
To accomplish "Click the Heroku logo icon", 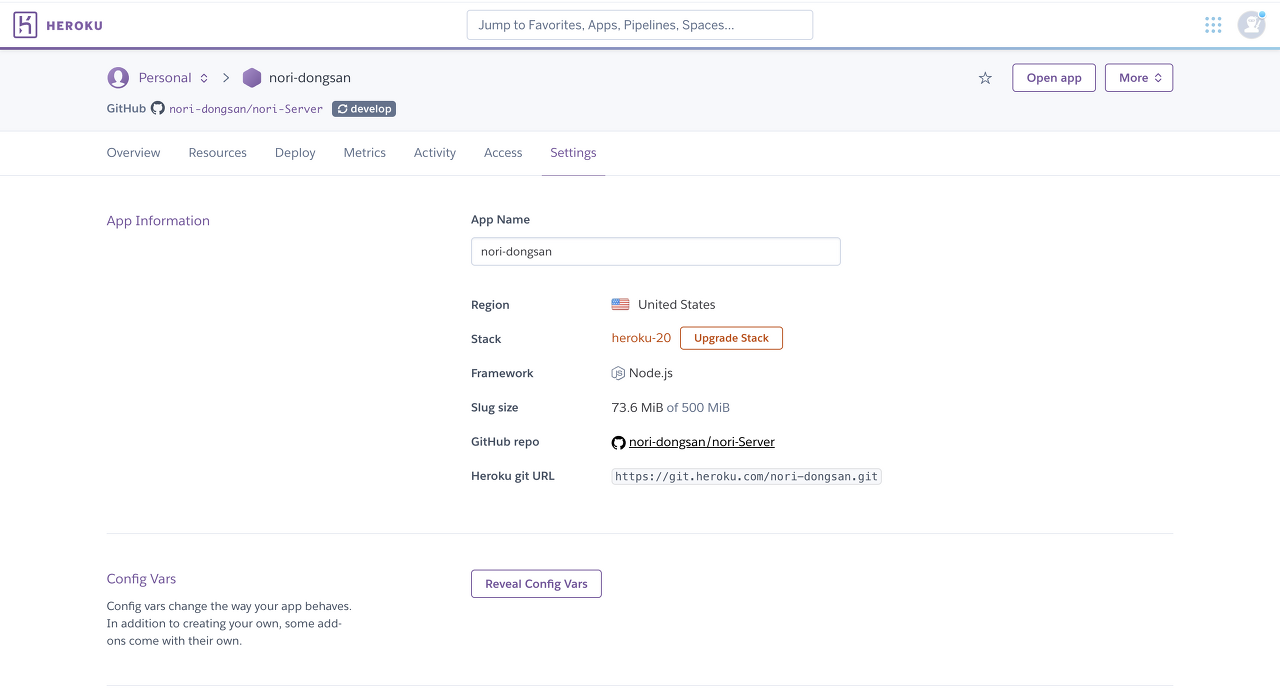I will point(25,25).
